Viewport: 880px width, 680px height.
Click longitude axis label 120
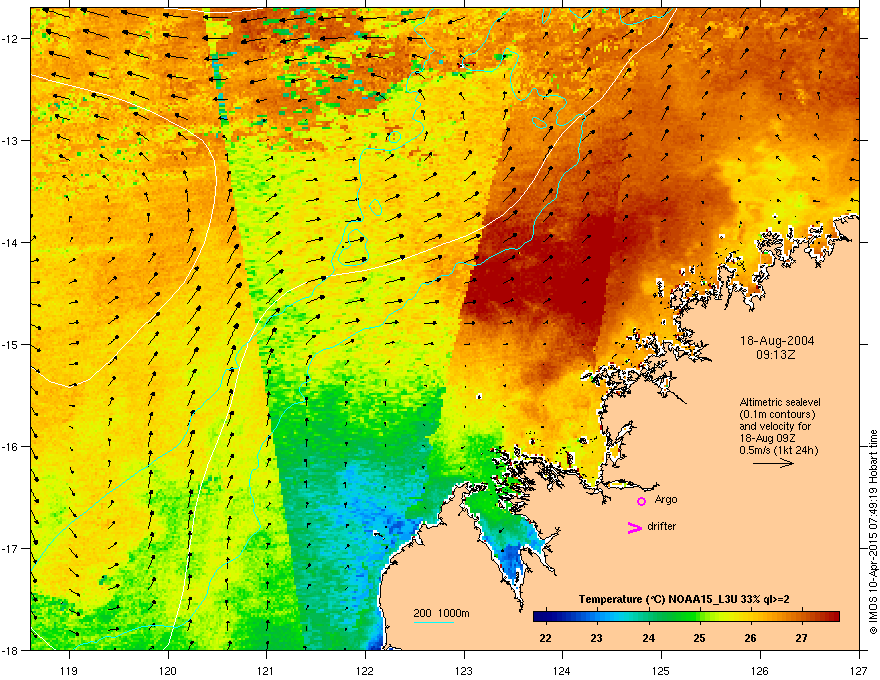[x=168, y=670]
